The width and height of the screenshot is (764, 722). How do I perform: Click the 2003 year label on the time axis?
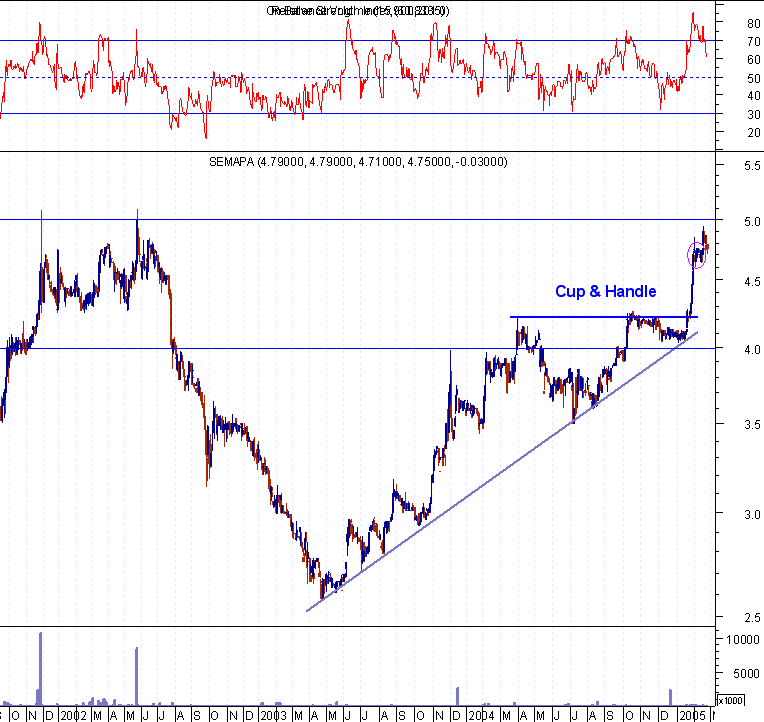click(274, 715)
